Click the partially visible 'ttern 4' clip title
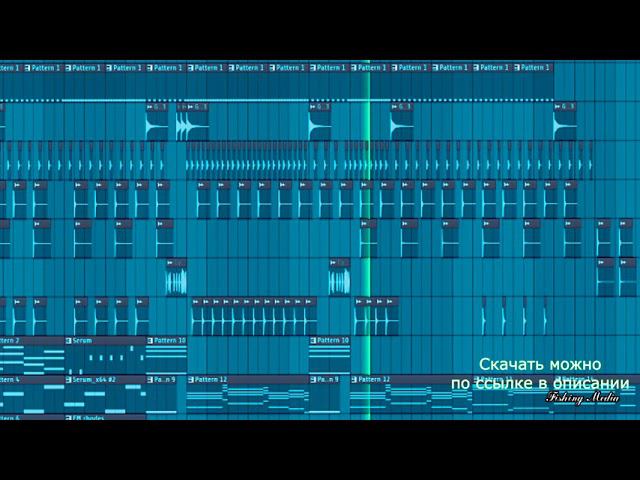This screenshot has width=640, height=480. coord(10,380)
